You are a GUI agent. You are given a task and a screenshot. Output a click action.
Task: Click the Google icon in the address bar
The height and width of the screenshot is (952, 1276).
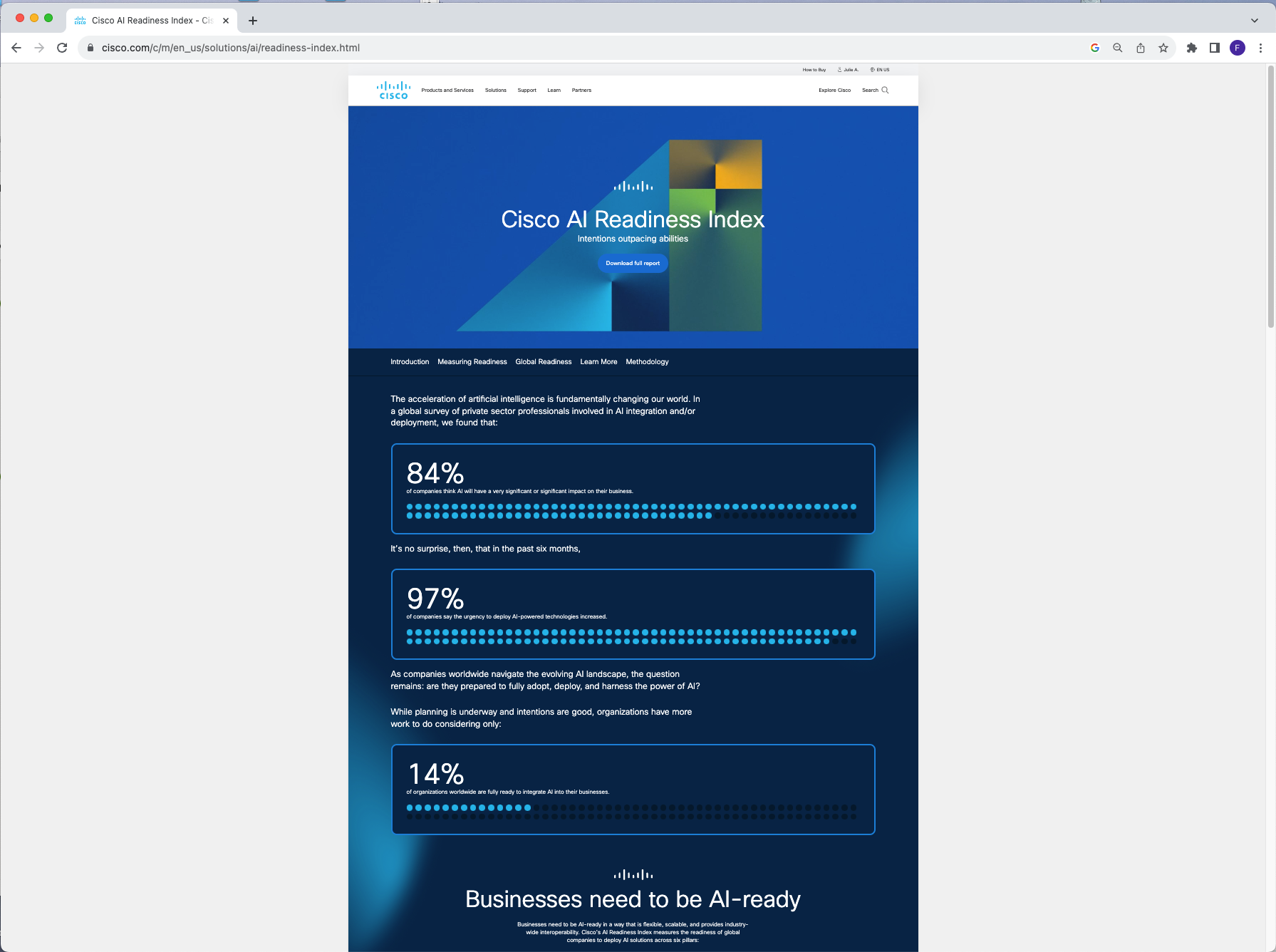pyautogui.click(x=1095, y=48)
